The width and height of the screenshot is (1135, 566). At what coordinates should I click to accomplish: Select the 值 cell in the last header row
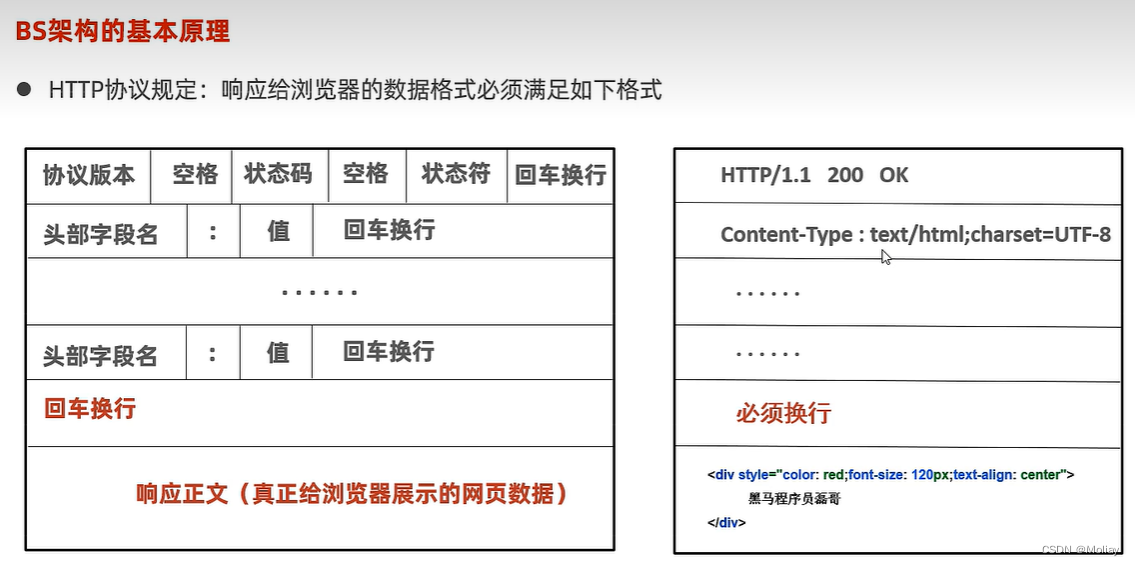tap(278, 352)
